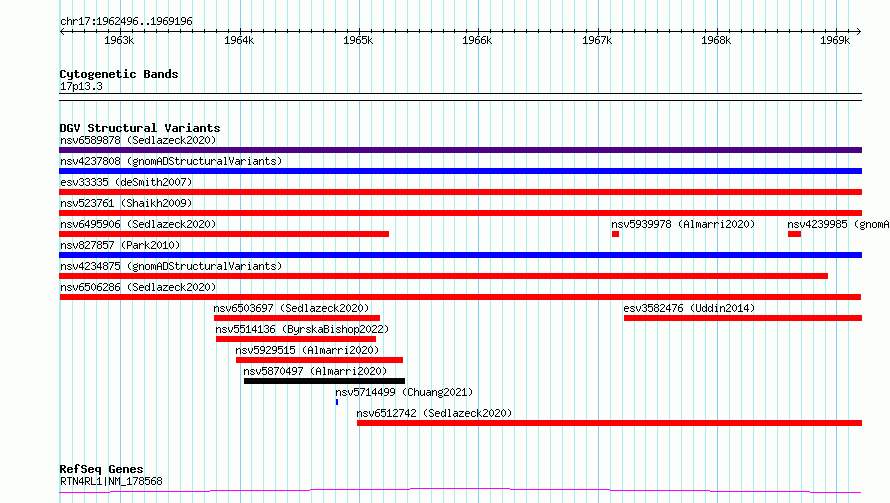The width and height of the screenshot is (890, 503).
Task: Click the DGV Structural Variants track title
Action: click(x=140, y=128)
